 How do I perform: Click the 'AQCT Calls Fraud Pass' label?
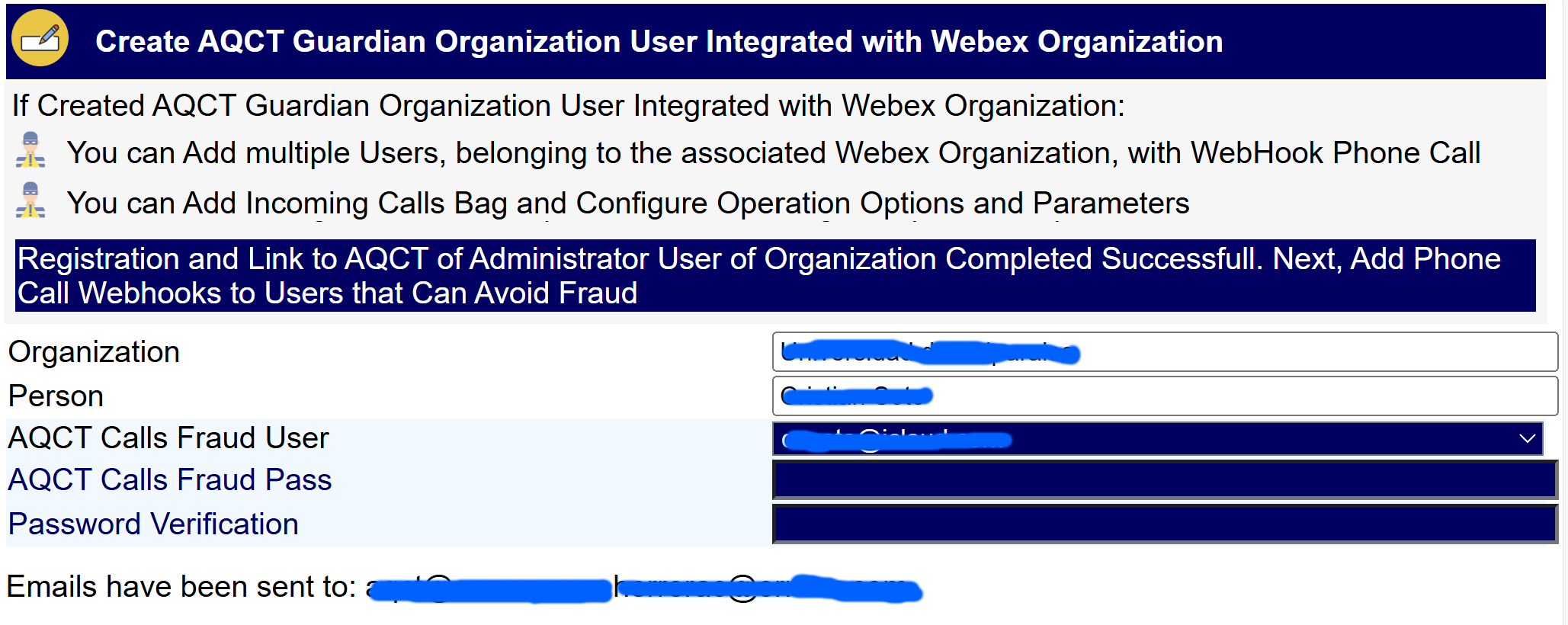[170, 480]
